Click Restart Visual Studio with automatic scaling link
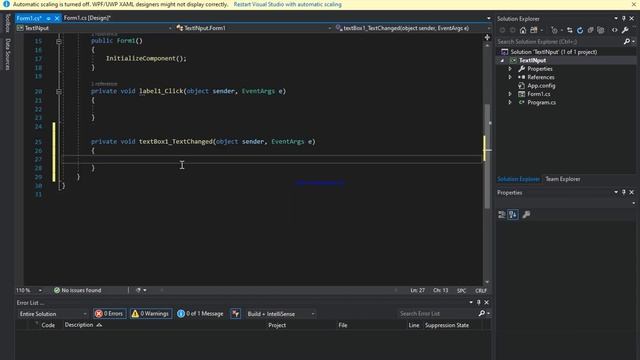 288,4
